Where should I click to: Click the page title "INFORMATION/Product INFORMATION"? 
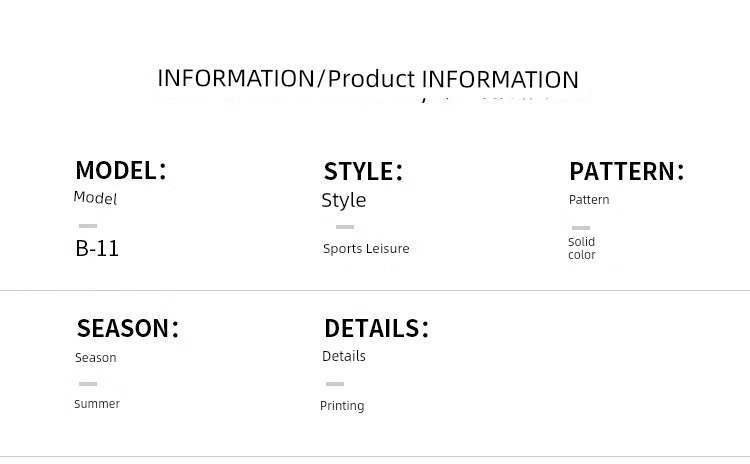[368, 79]
